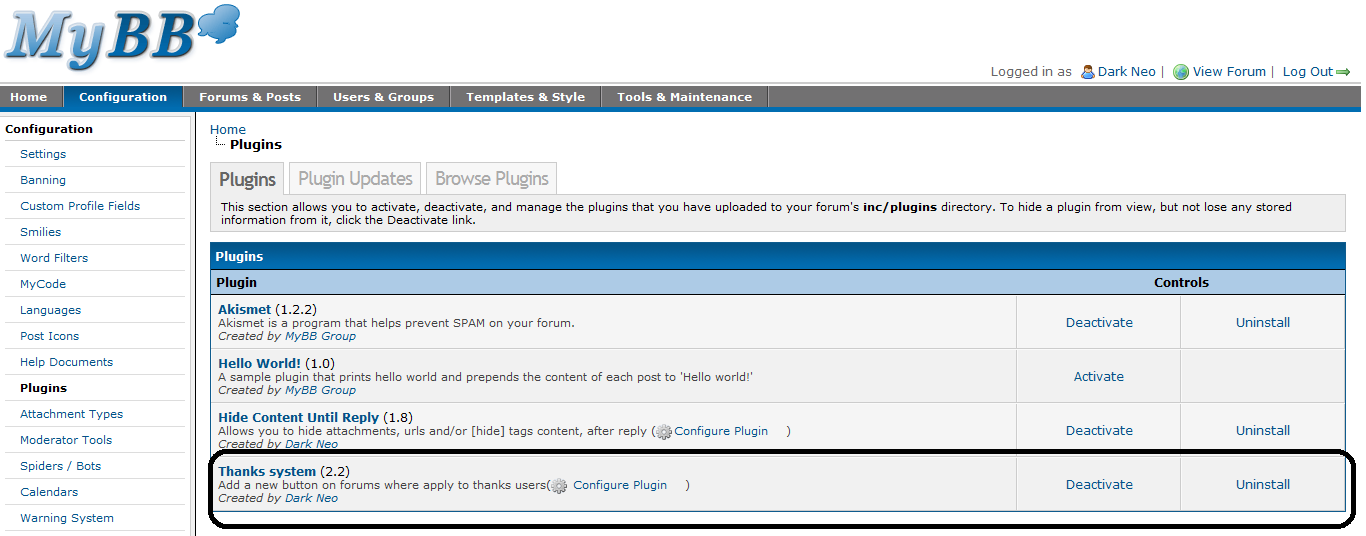Open the Templates & Style menu

click(x=526, y=97)
